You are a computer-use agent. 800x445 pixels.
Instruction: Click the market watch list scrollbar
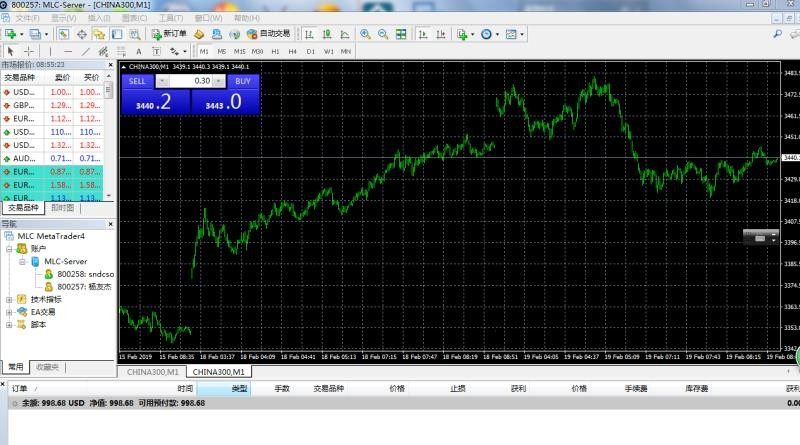[x=110, y=140]
